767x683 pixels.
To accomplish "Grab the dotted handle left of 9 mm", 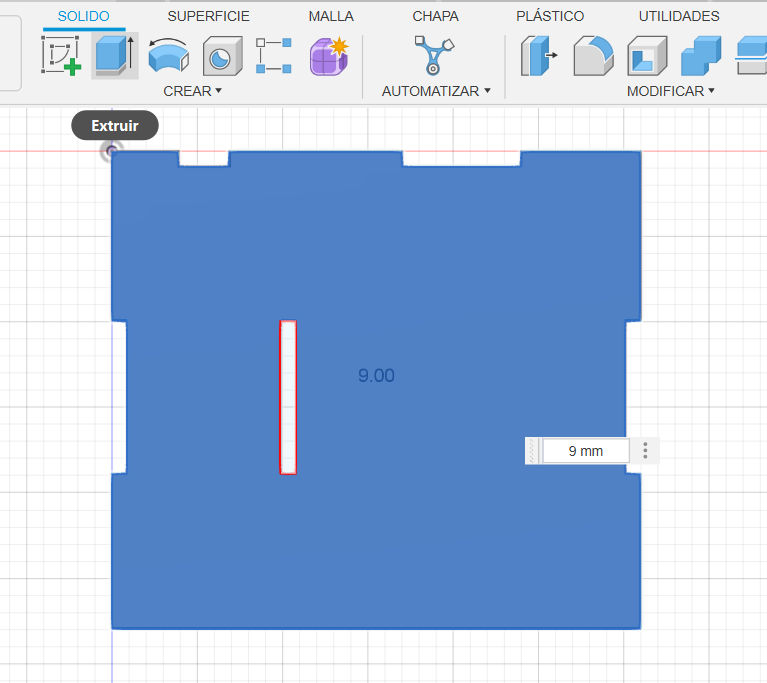I will pos(532,451).
